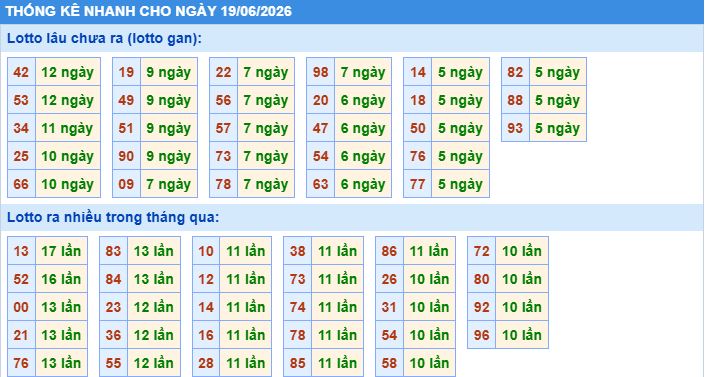Click the "10 lần" cell beside number 26
The image size is (705, 377).
[x=429, y=279]
